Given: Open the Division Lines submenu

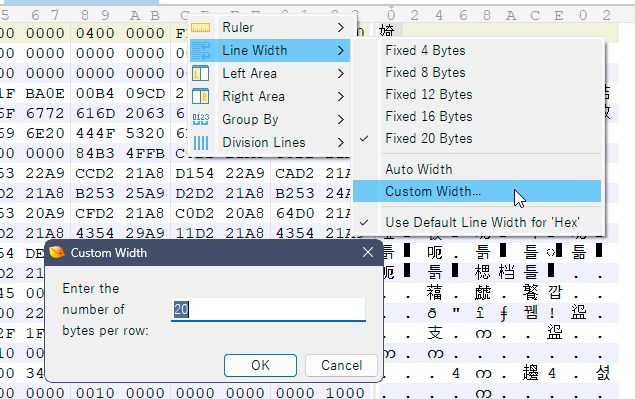Looking at the screenshot, I should [x=270, y=143].
